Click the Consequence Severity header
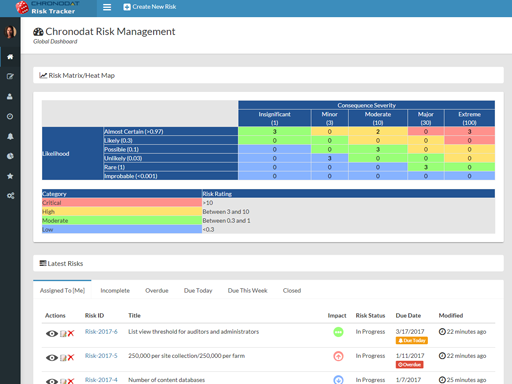This screenshot has width=512, height=384. click(366, 105)
